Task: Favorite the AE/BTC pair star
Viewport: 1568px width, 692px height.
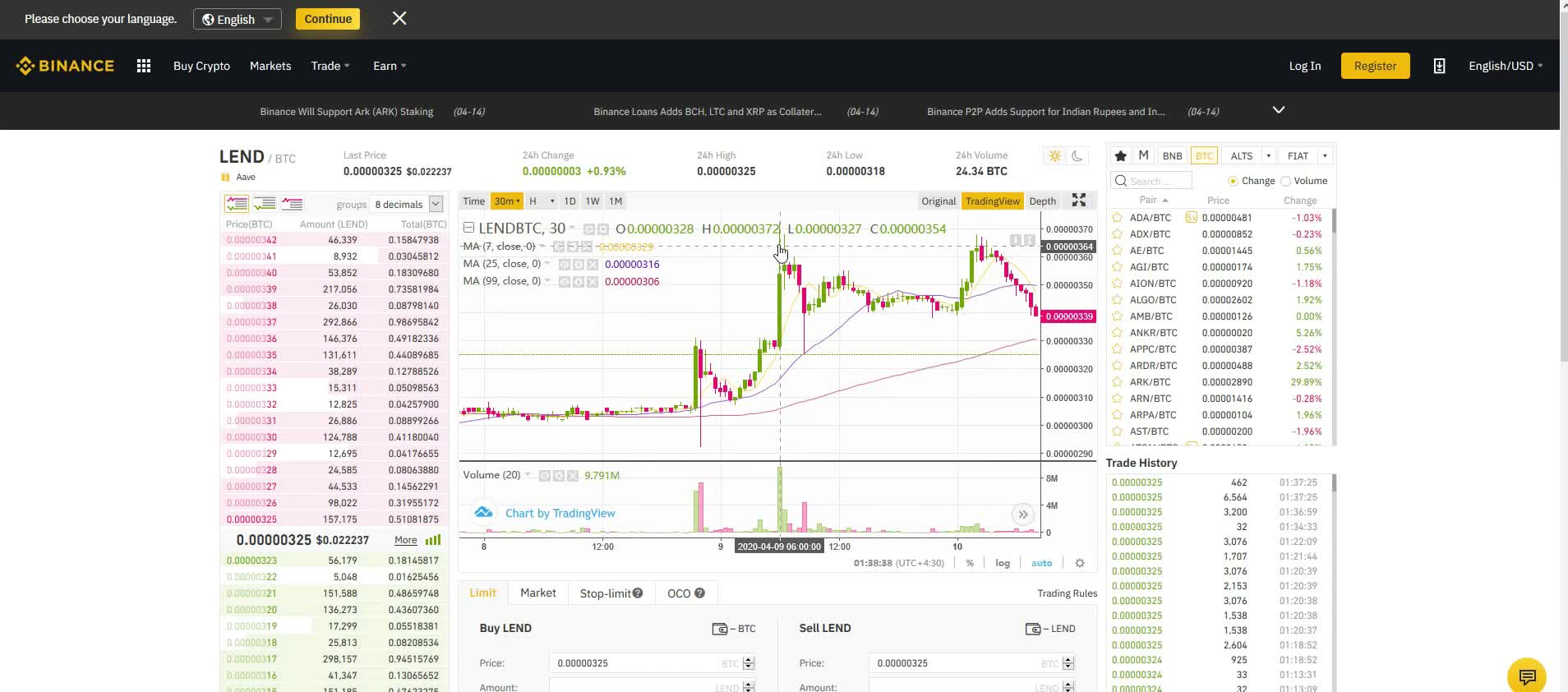Action: (1118, 251)
